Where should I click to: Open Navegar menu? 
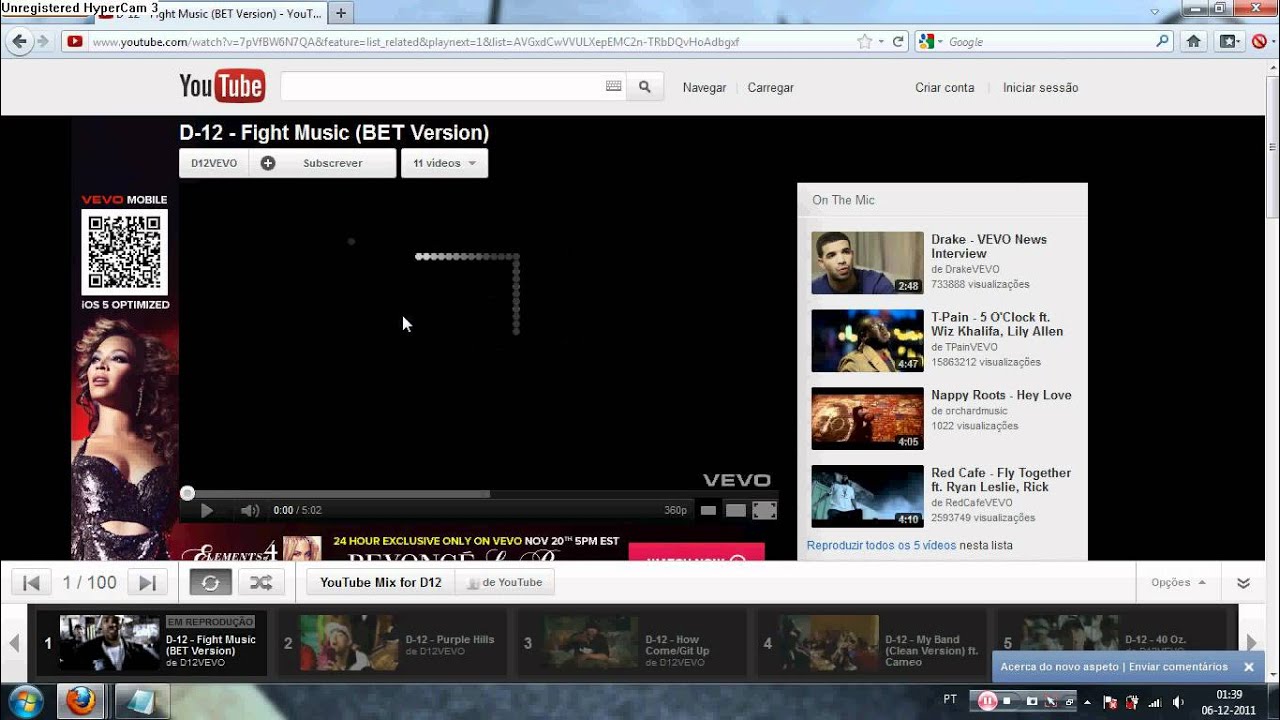tap(704, 88)
